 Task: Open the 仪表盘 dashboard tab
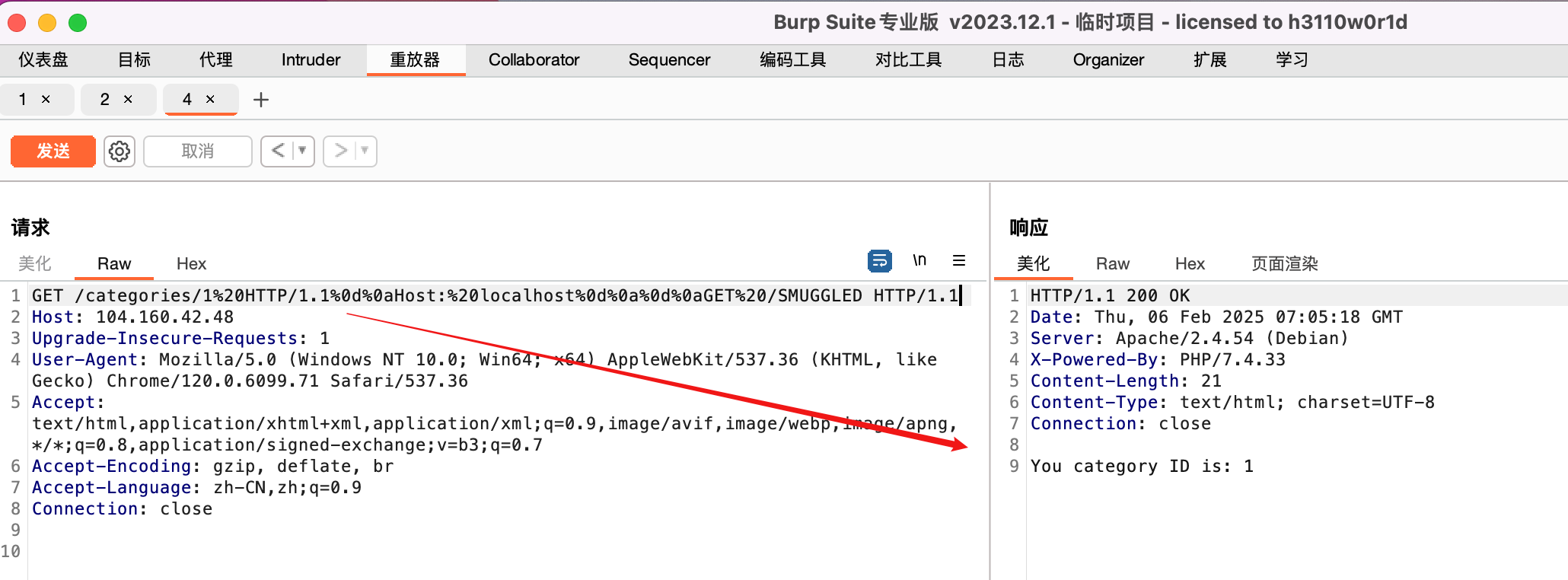43,60
